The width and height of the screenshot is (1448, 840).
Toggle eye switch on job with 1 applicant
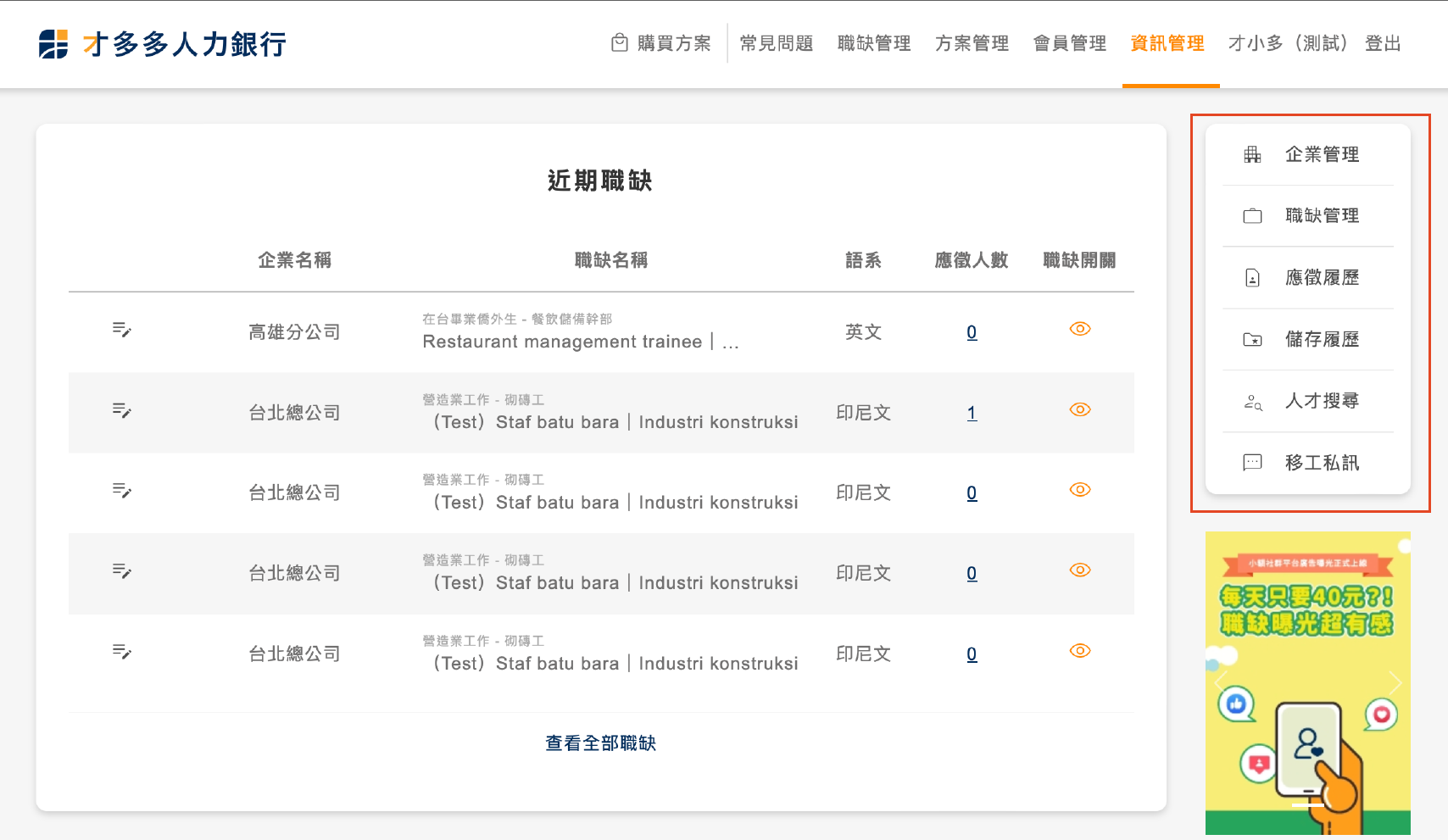(1079, 409)
